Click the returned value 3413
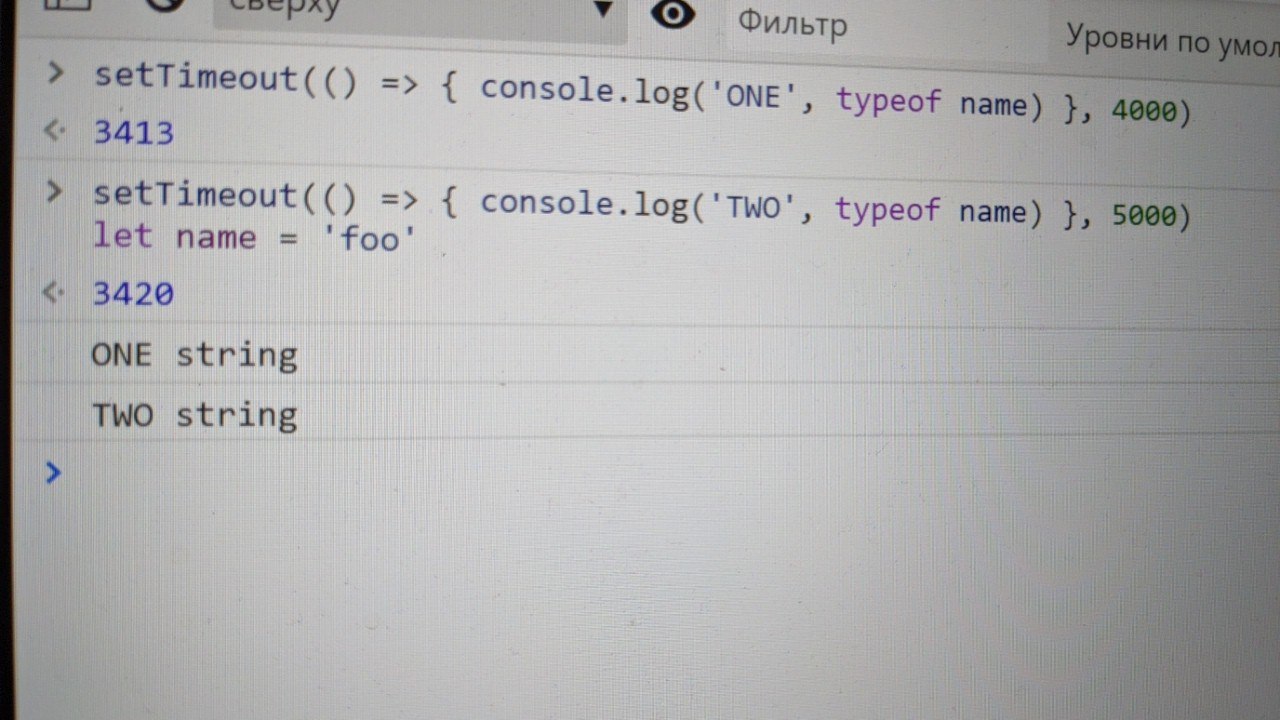 tap(133, 133)
